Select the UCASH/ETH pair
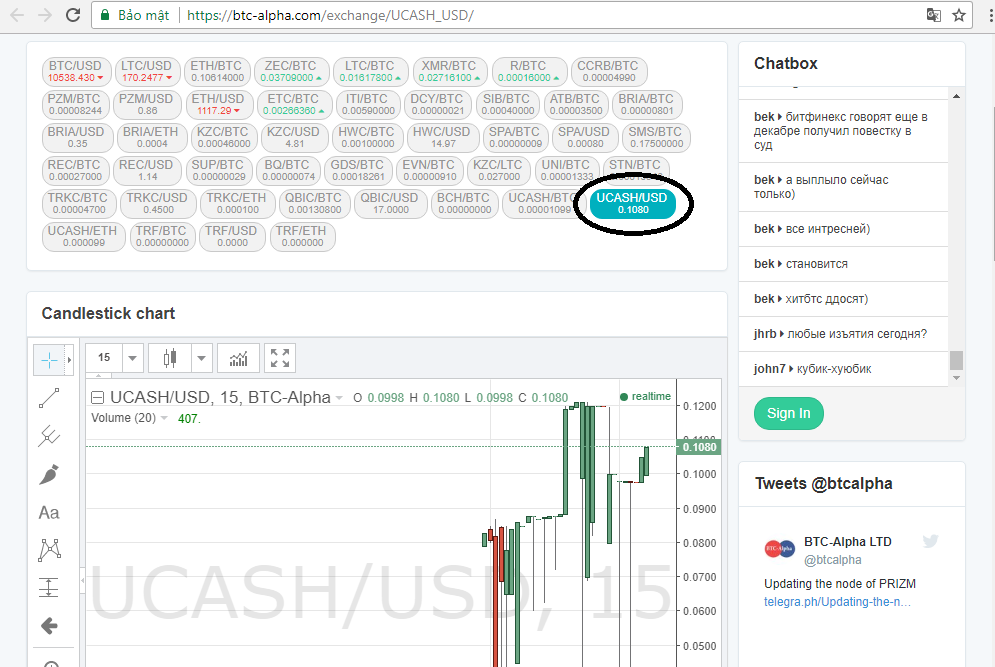 click(83, 236)
